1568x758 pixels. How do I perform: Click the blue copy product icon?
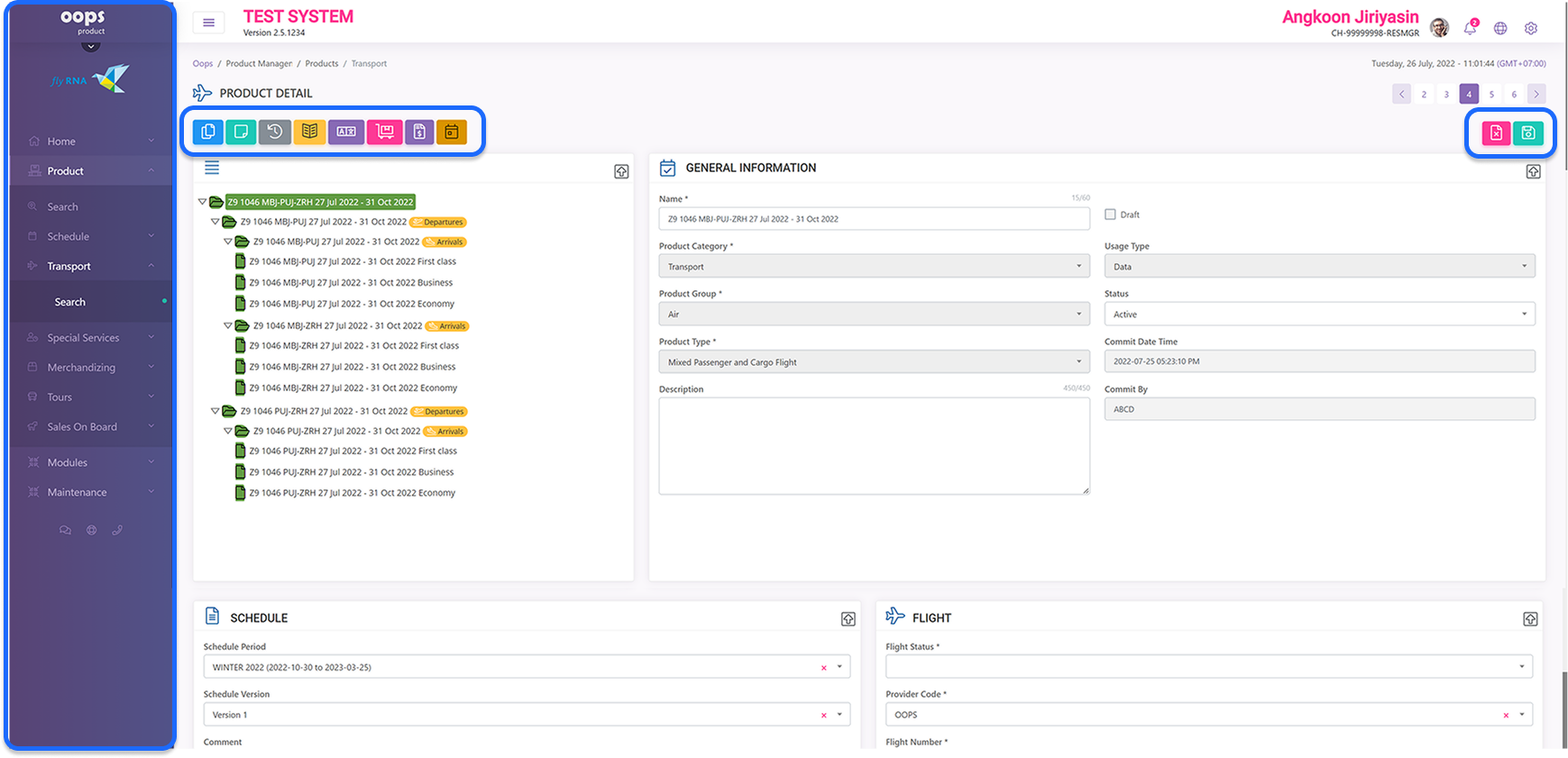tap(207, 132)
